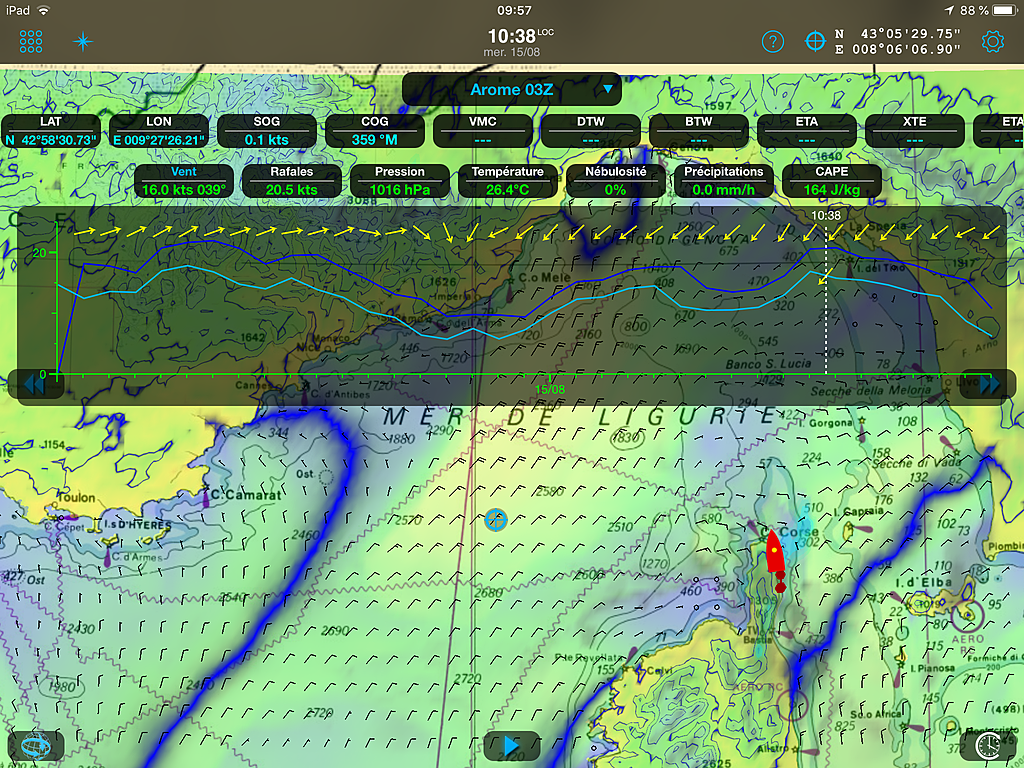Image resolution: width=1024 pixels, height=768 pixels.
Task: Tap the 15/08 date label on meteogram
Action: [x=550, y=390]
